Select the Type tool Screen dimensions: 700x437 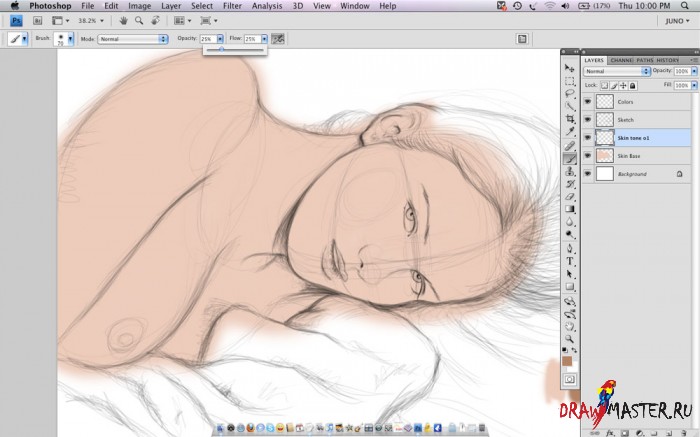570,261
